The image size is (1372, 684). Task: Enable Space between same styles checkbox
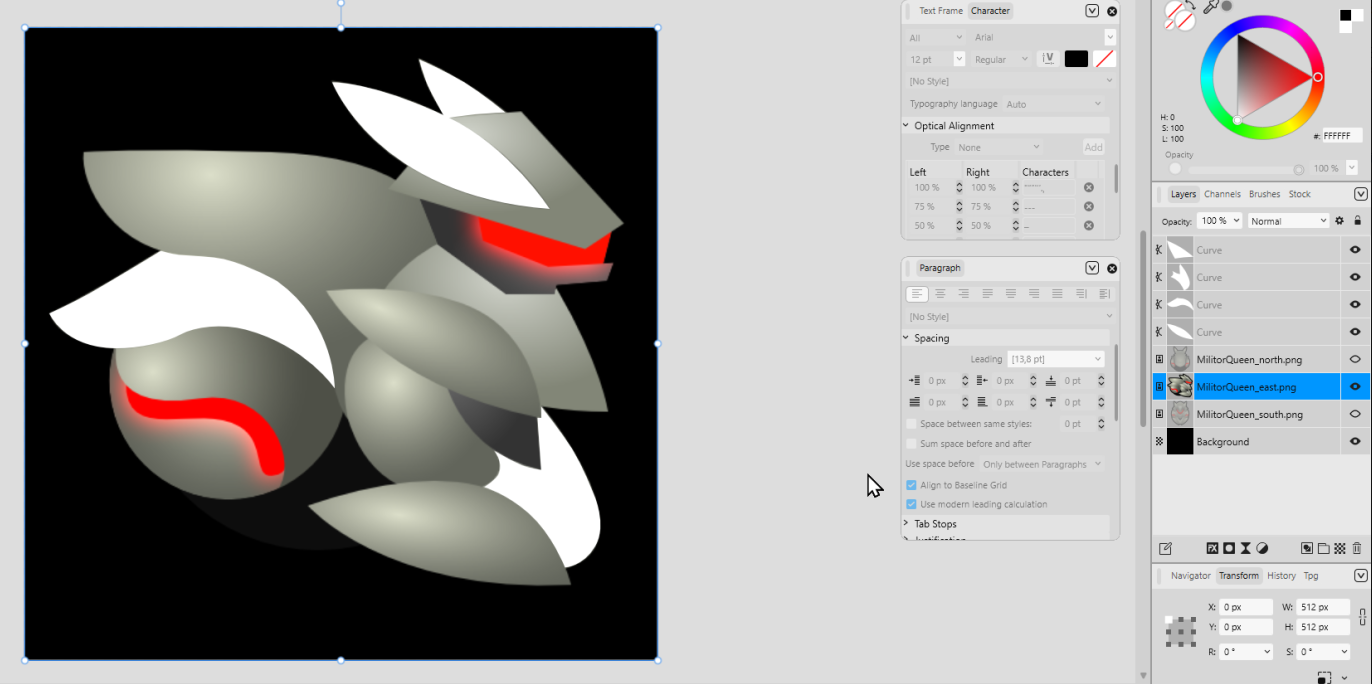click(911, 424)
